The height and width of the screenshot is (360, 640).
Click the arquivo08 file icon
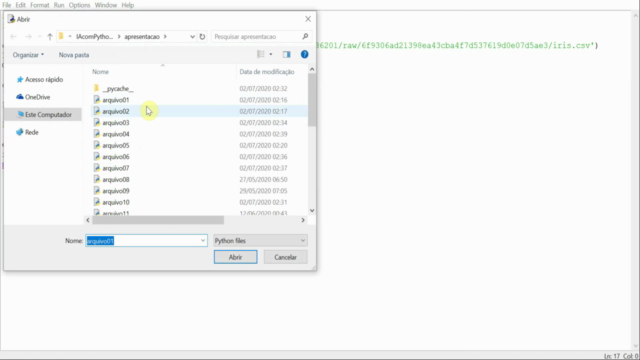[97, 179]
